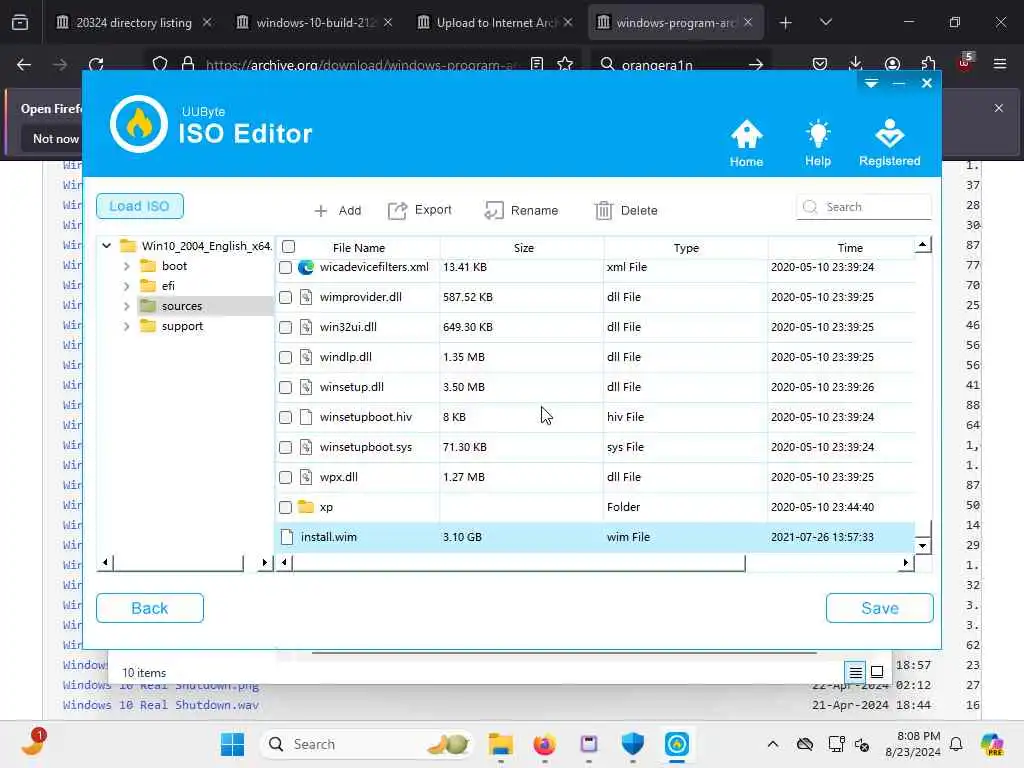The width and height of the screenshot is (1024, 768).
Task: Select the boot folder in tree
Action: (174, 266)
